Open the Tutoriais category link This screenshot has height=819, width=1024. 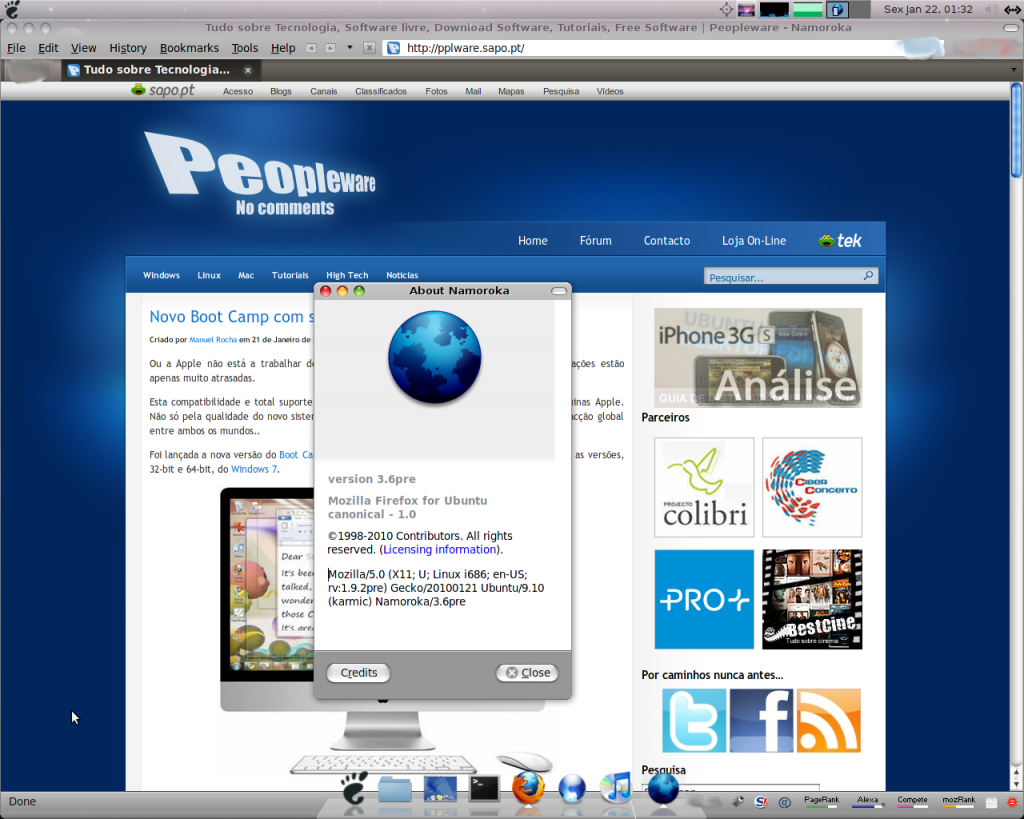click(290, 275)
